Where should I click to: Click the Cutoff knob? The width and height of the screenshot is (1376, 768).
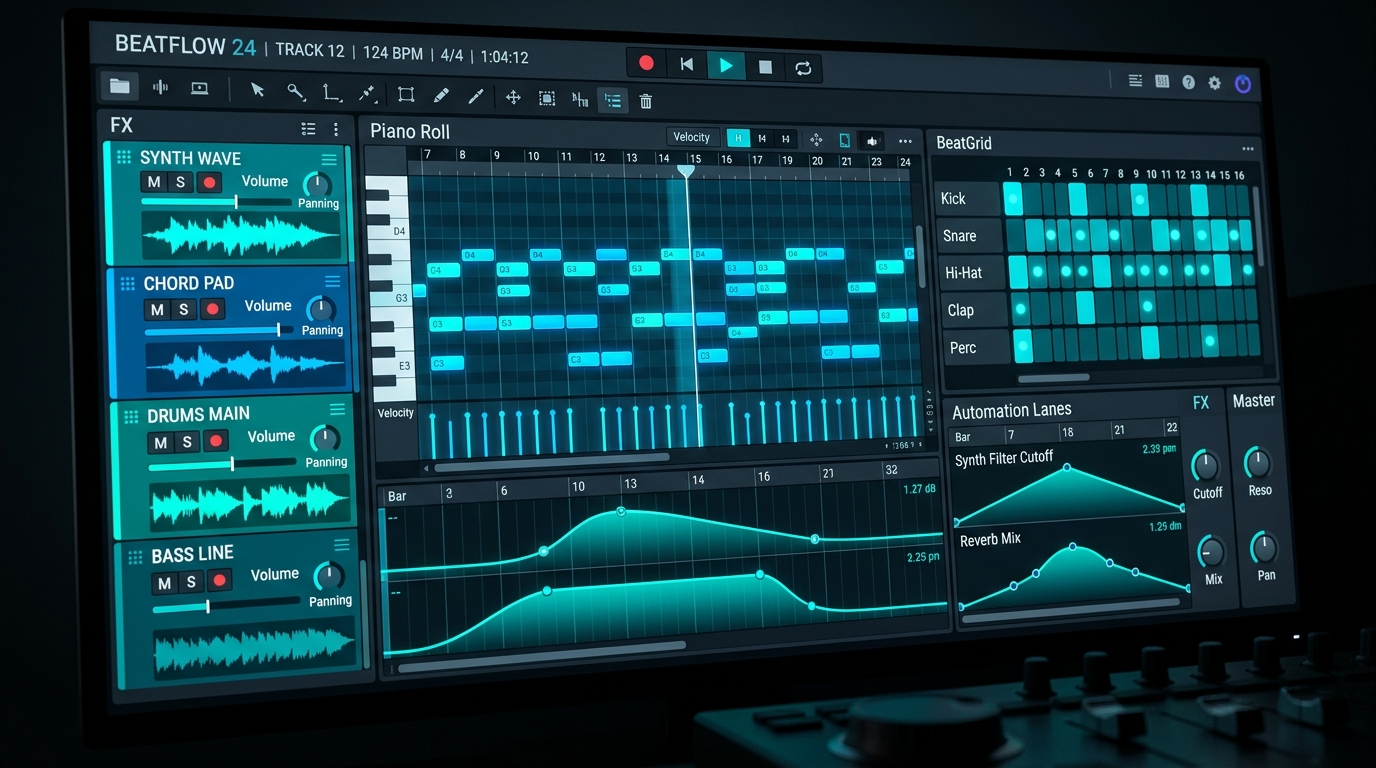pyautogui.click(x=1206, y=466)
